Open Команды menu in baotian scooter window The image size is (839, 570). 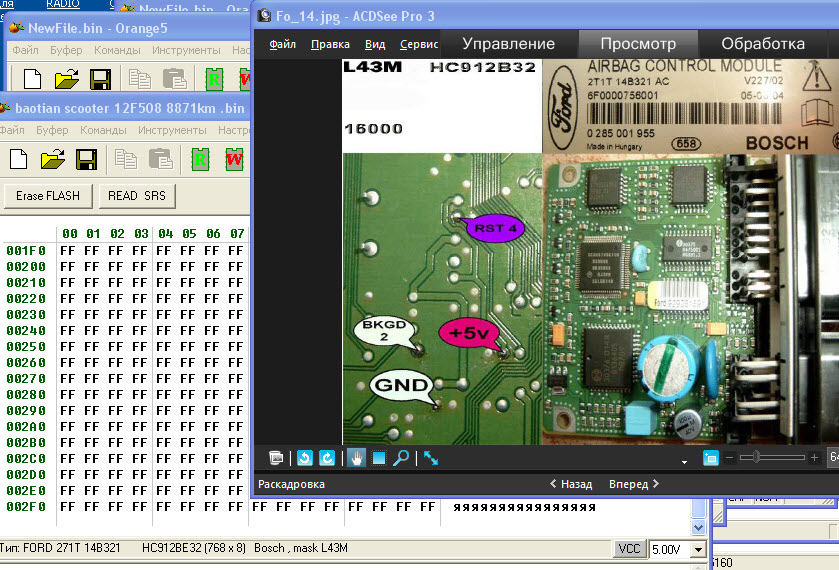(103, 130)
